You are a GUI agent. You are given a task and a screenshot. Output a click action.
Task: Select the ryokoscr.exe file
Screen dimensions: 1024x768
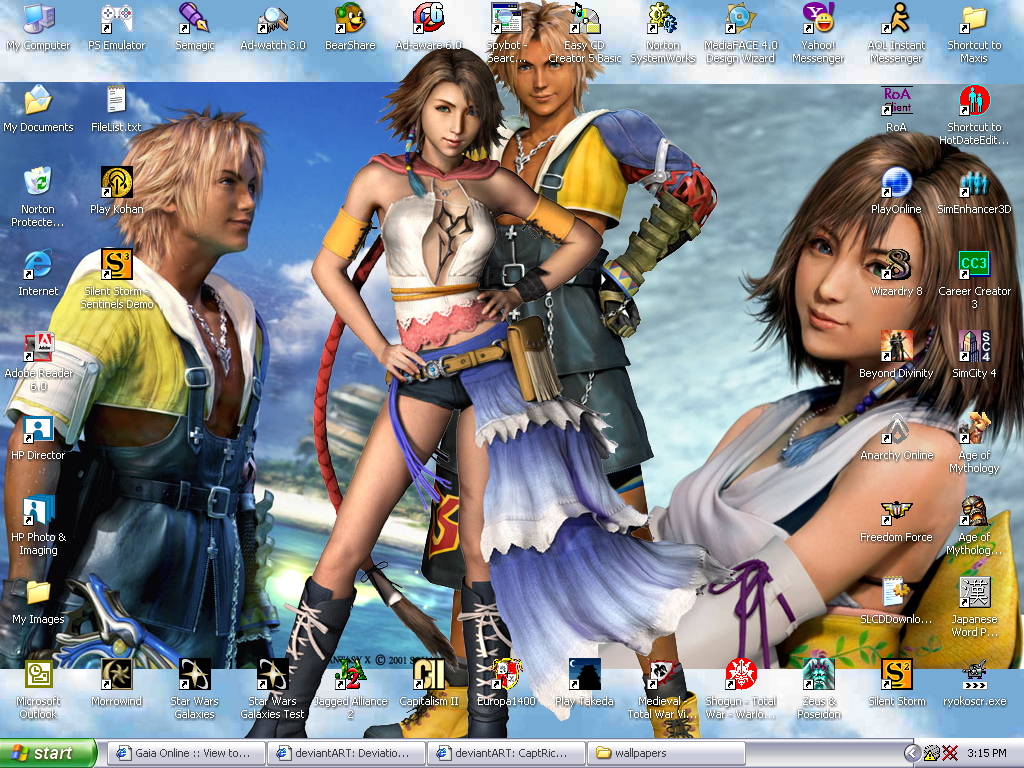coord(974,683)
